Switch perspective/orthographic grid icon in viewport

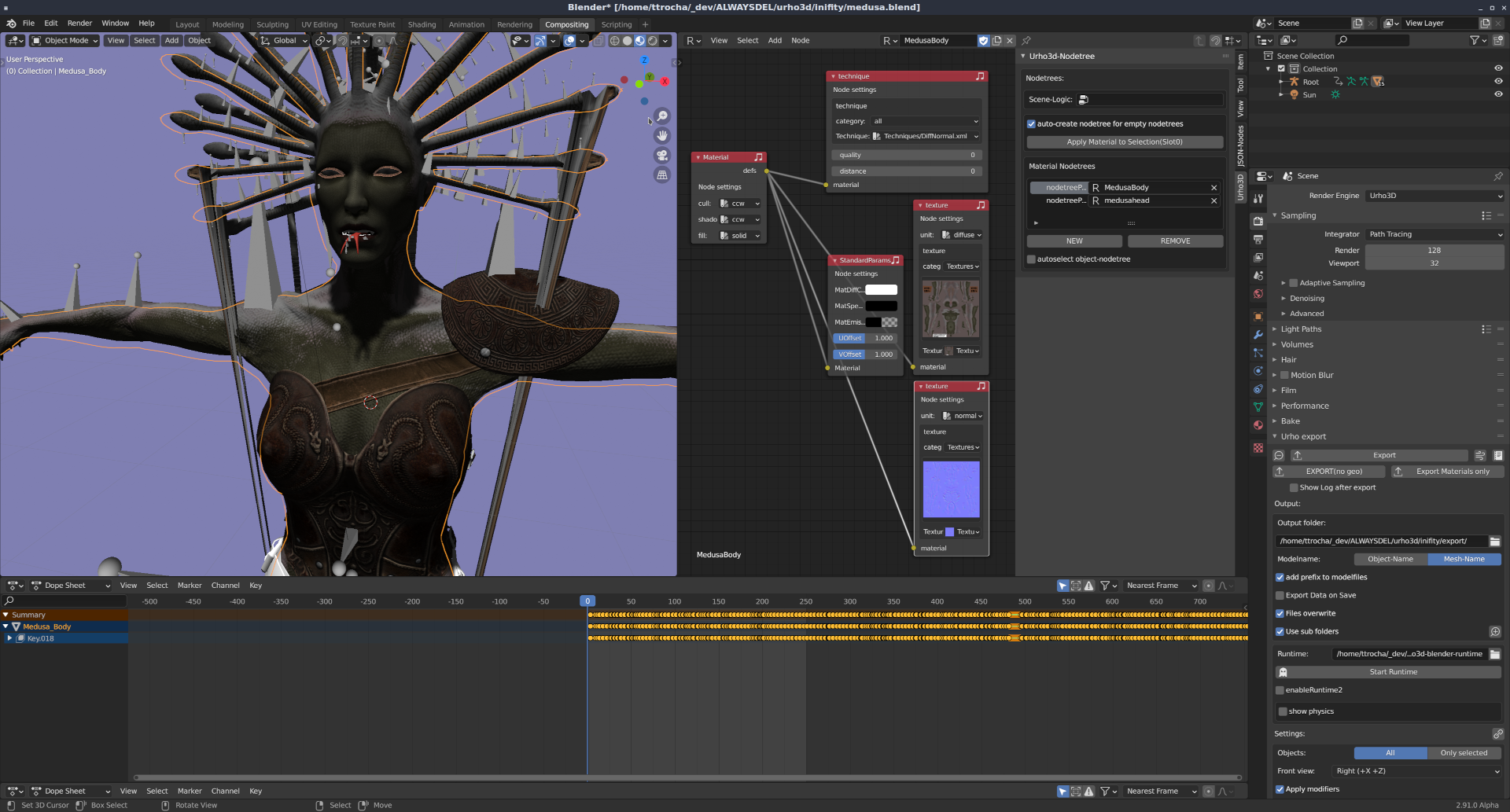tap(662, 175)
